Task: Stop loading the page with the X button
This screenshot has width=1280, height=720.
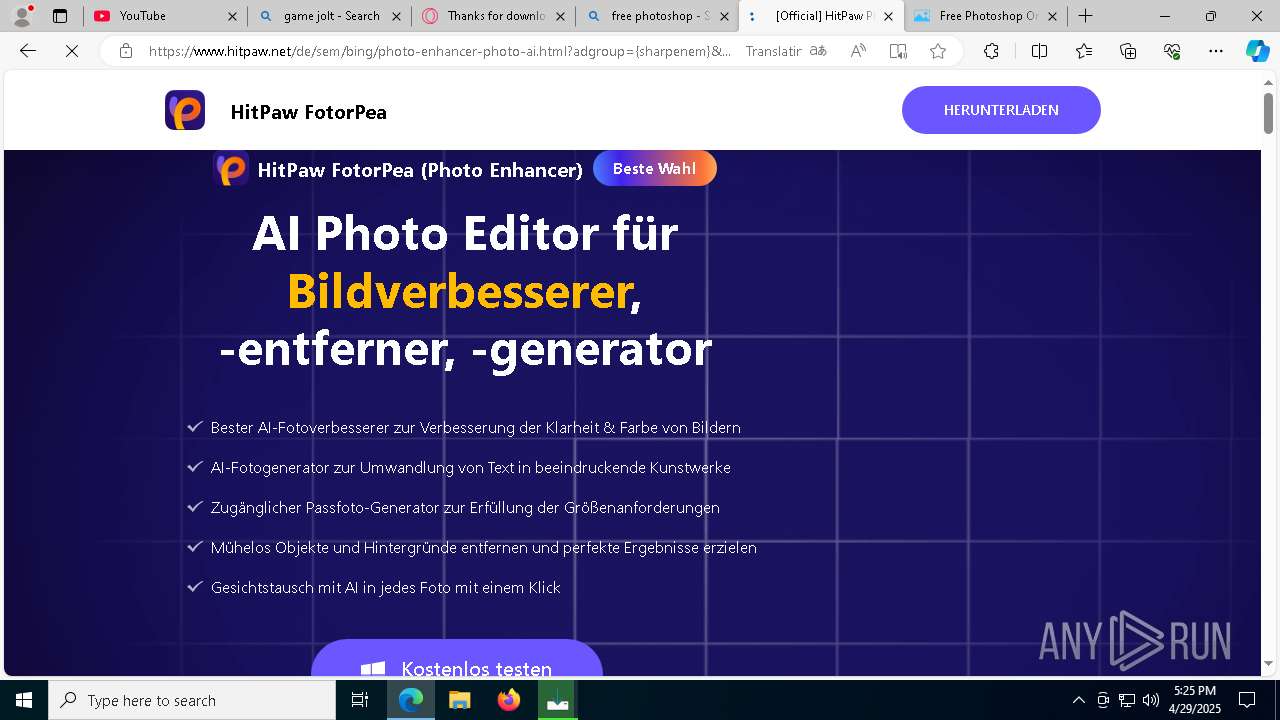Action: pyautogui.click(x=72, y=51)
